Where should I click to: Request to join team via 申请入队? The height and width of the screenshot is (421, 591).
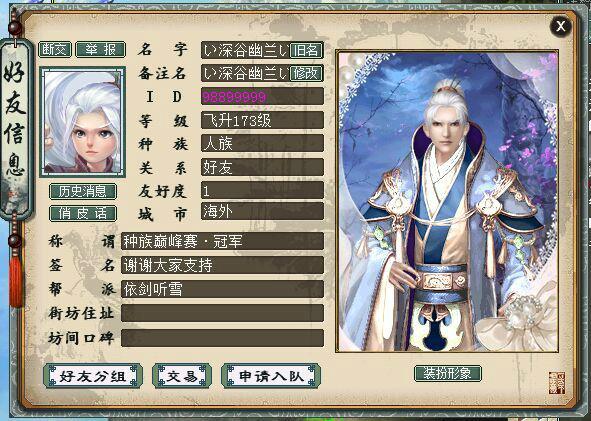[271, 376]
